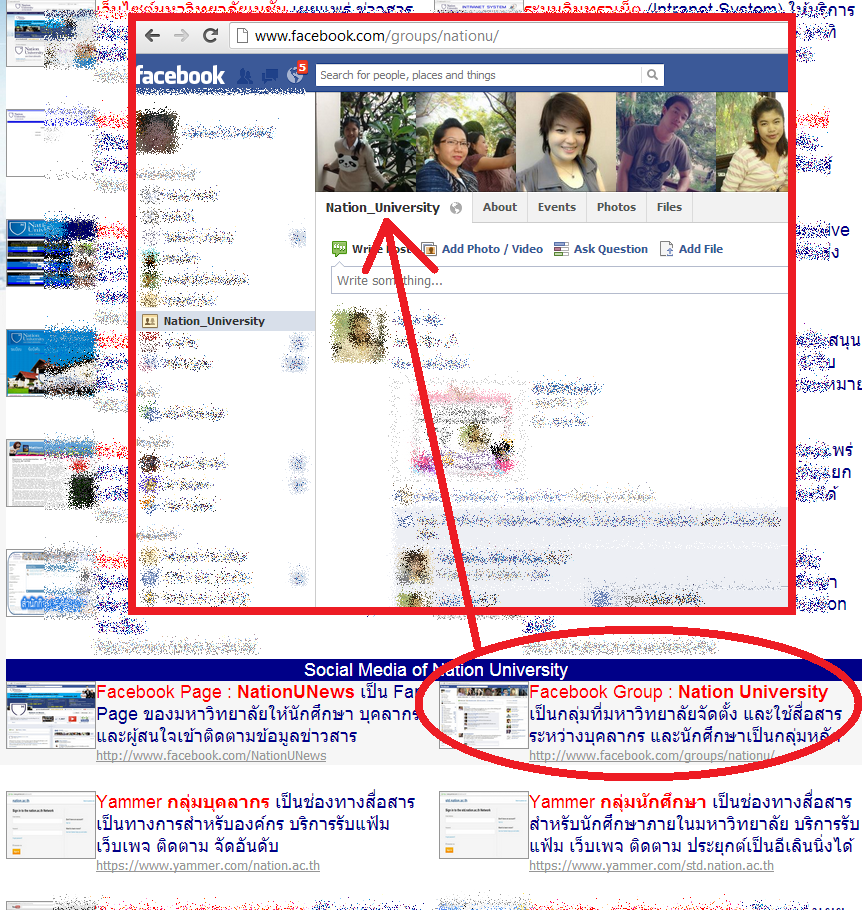Open member photo of man in gray t-shirt

(666, 142)
